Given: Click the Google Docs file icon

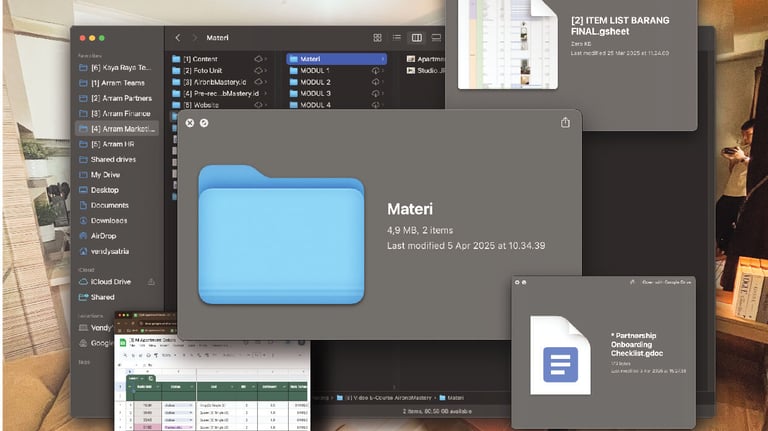Looking at the screenshot, I should pyautogui.click(x=560, y=356).
